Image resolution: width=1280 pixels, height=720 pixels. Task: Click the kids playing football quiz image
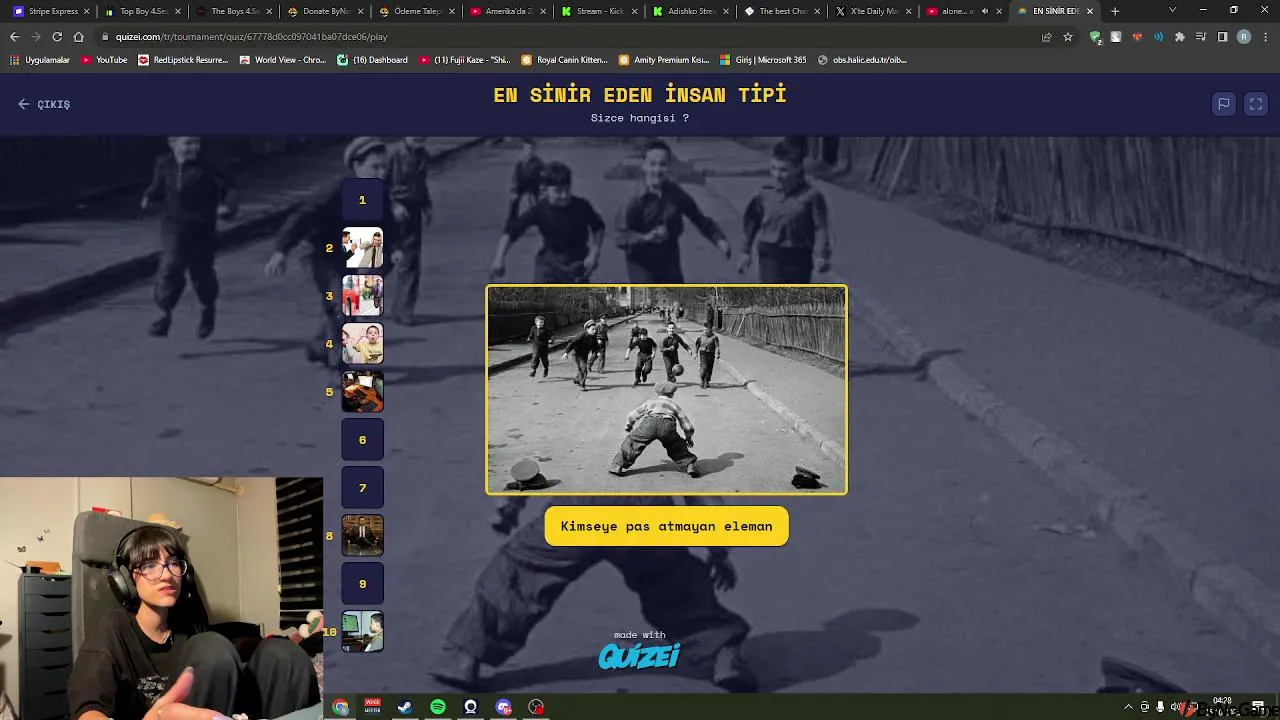(666, 390)
